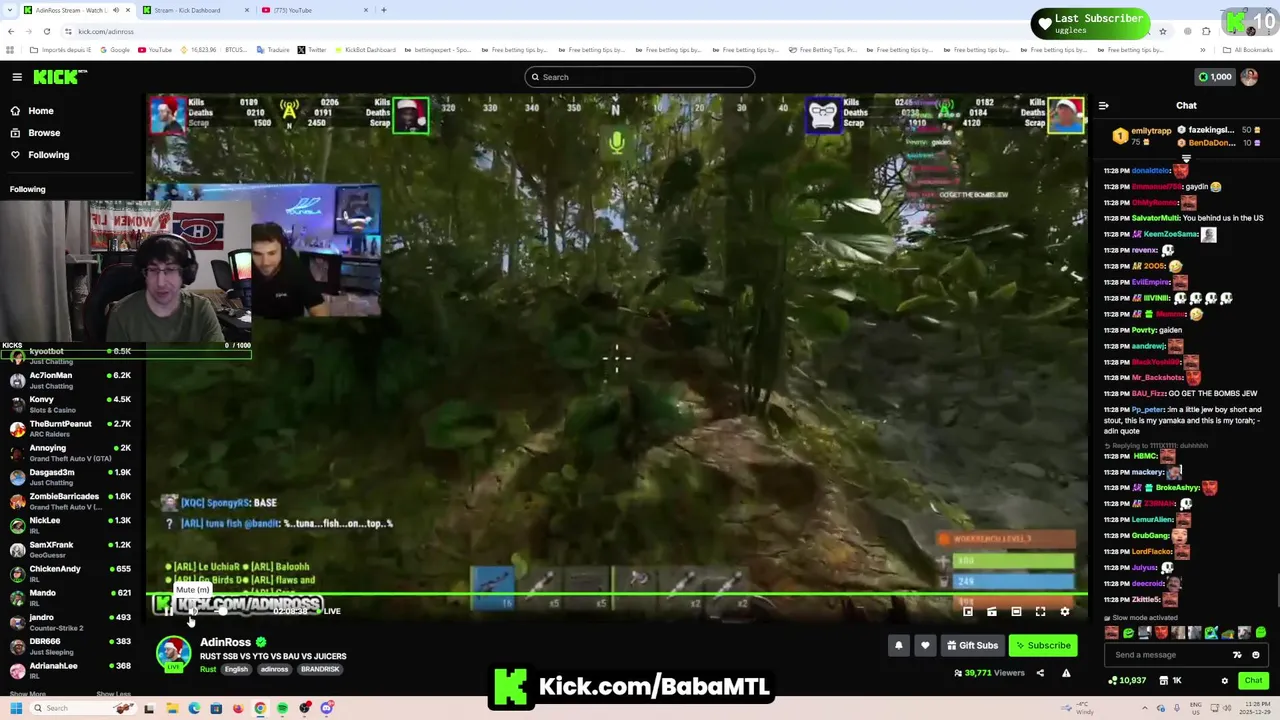Click the Gift Subs button
The width and height of the screenshot is (1280, 720).
click(972, 646)
